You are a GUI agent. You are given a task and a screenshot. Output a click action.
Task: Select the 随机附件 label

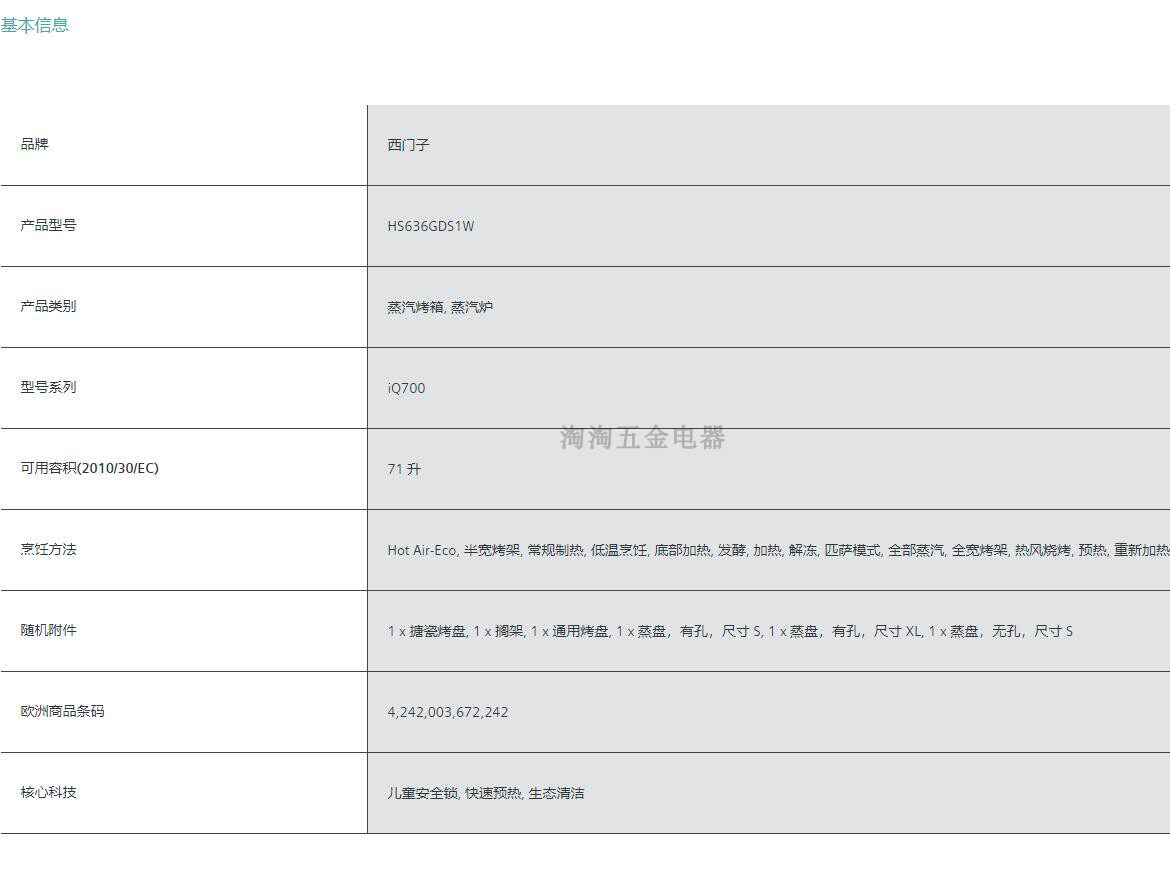[x=49, y=630]
